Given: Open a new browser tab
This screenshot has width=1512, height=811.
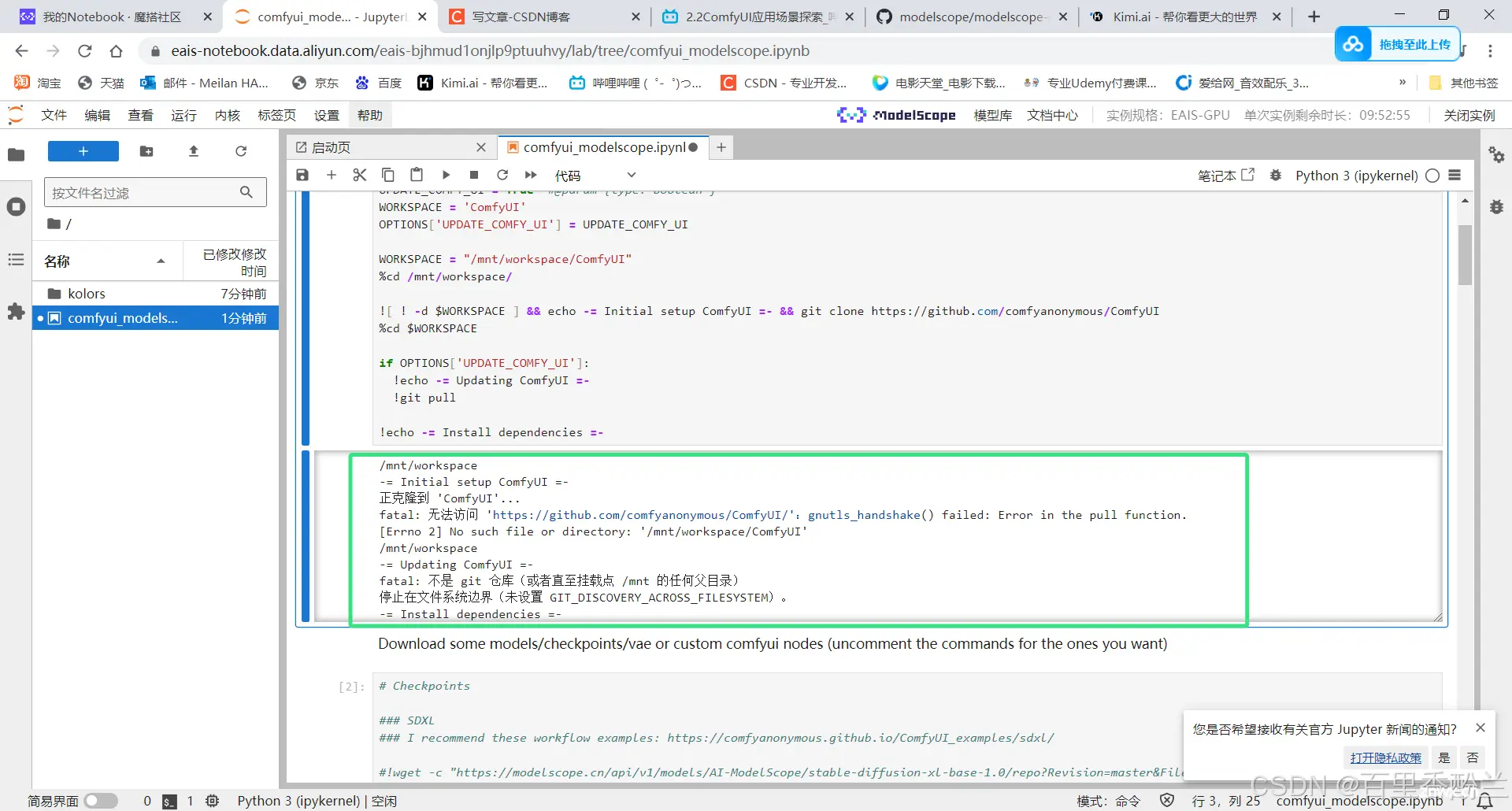Looking at the screenshot, I should [x=1314, y=17].
